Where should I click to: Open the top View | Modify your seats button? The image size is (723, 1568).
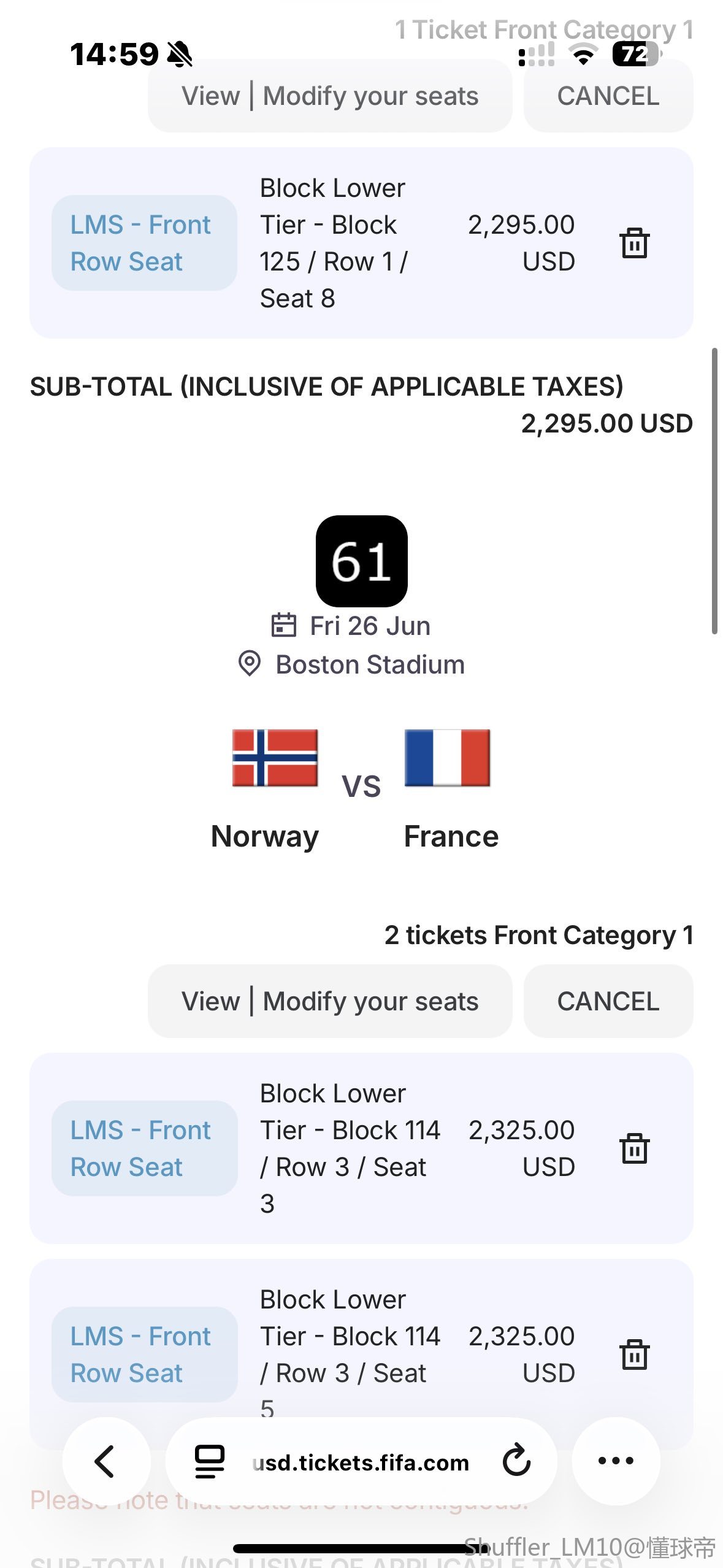coord(330,96)
